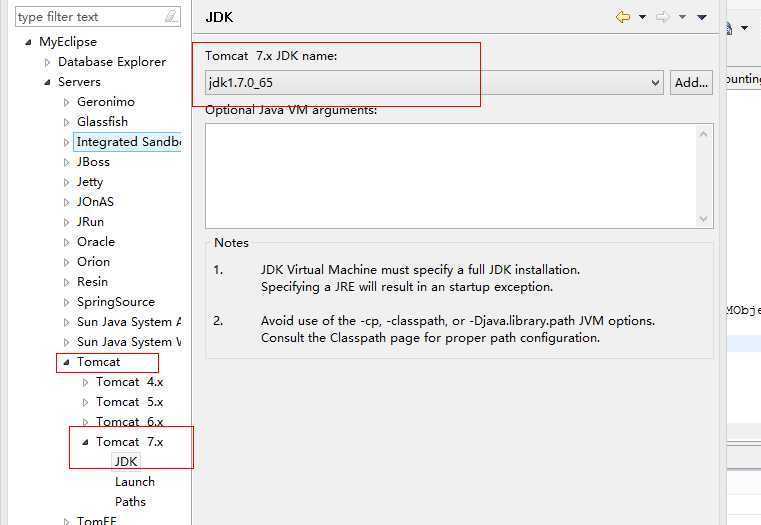
Task: Select JRun tree item
Action: pyautogui.click(x=90, y=221)
